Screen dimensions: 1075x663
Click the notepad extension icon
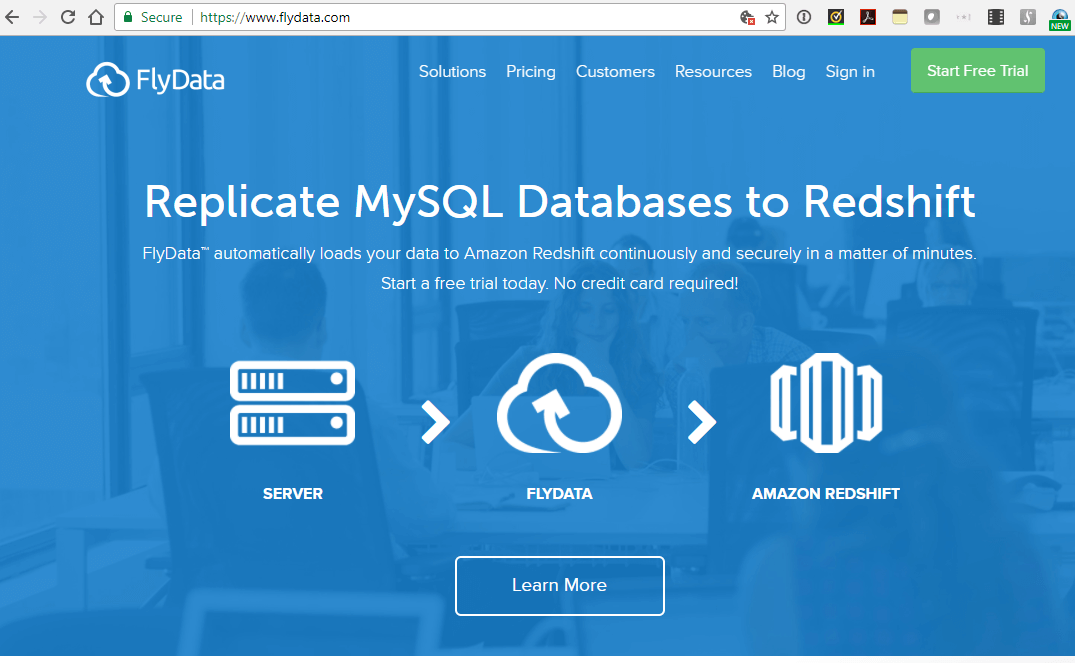(900, 17)
